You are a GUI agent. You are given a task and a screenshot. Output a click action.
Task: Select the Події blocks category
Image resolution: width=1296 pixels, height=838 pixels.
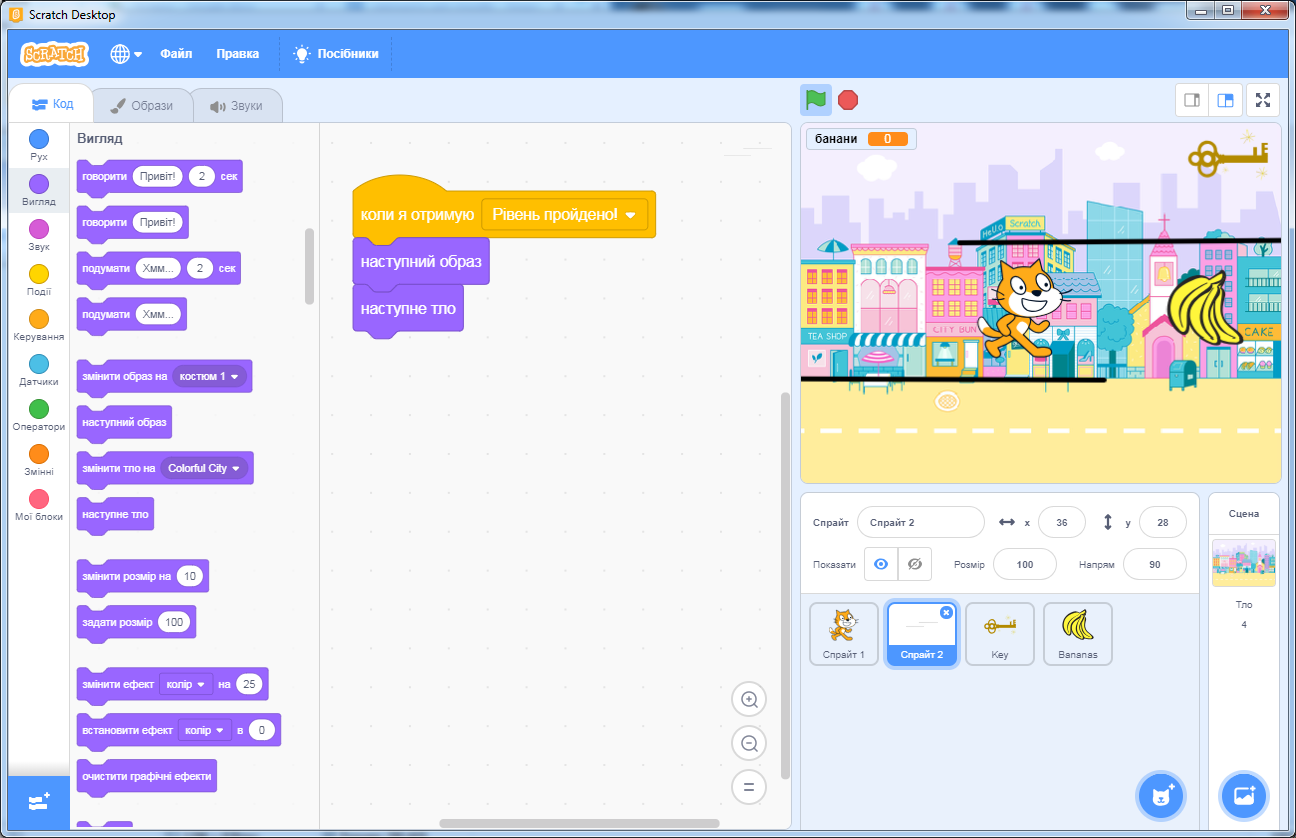pos(39,280)
